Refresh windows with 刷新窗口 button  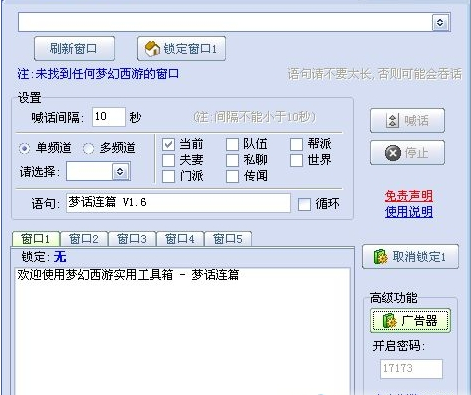coord(74,49)
